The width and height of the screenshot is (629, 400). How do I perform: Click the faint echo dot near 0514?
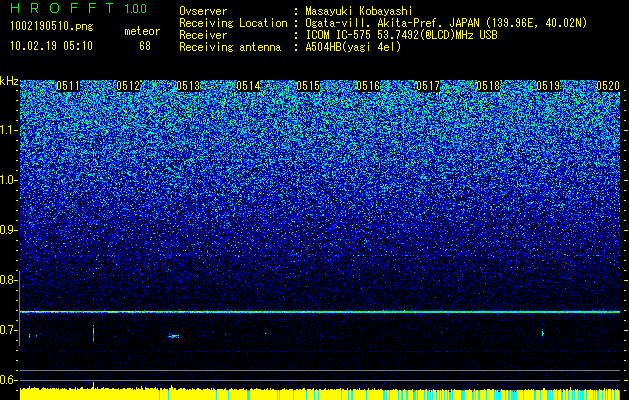[x=265, y=333]
